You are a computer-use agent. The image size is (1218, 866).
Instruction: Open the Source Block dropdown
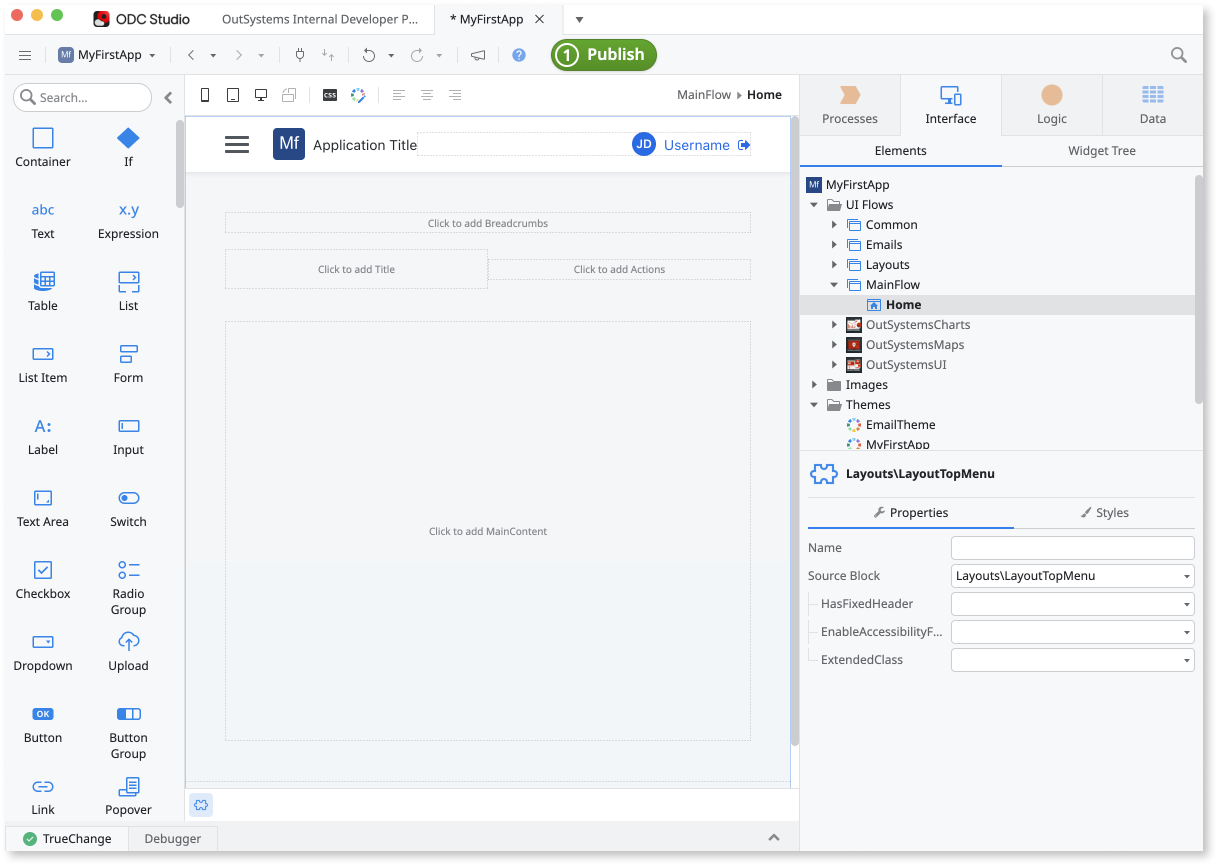pos(1188,575)
